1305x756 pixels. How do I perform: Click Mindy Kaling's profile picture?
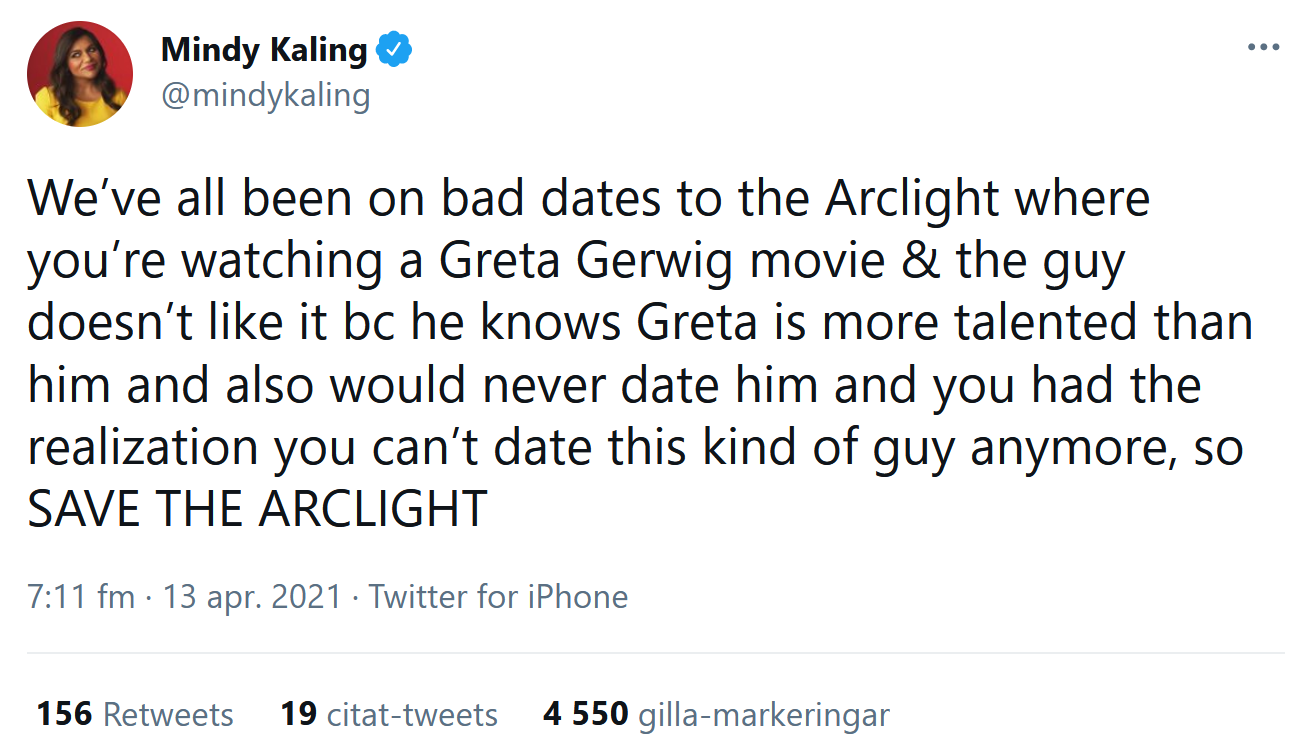[80, 73]
